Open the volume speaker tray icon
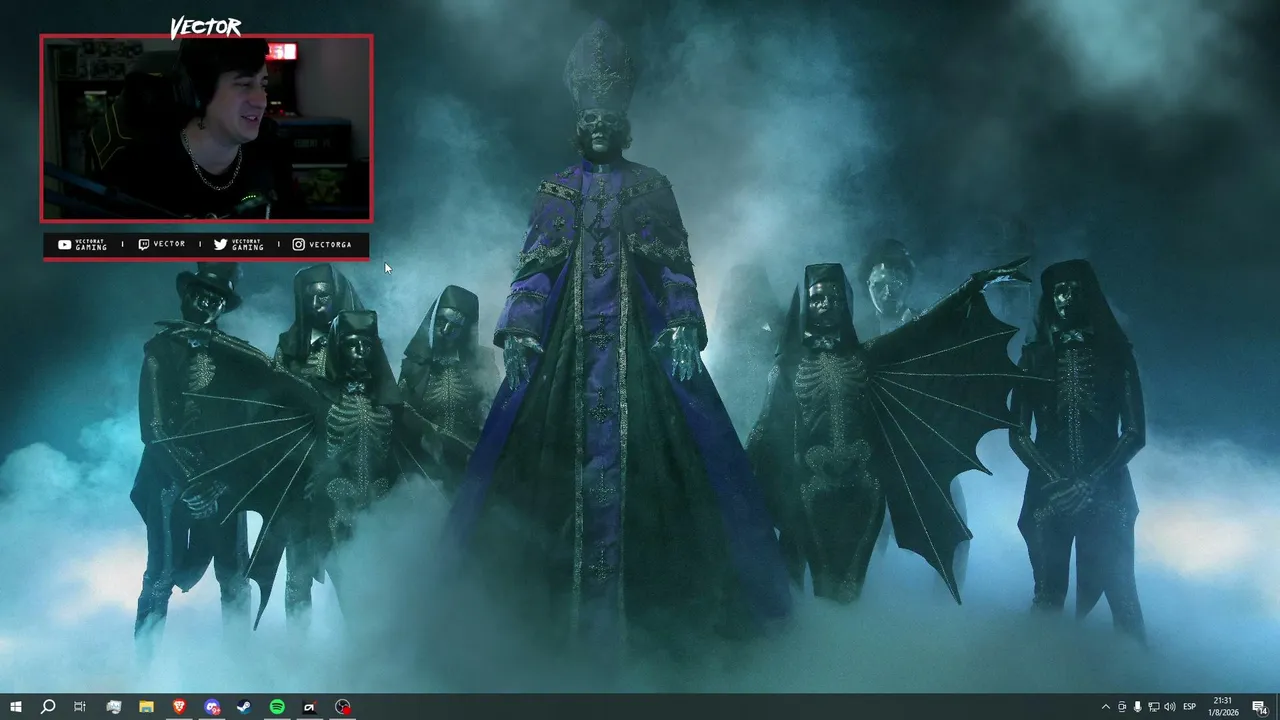The image size is (1280, 720). pos(1170,707)
